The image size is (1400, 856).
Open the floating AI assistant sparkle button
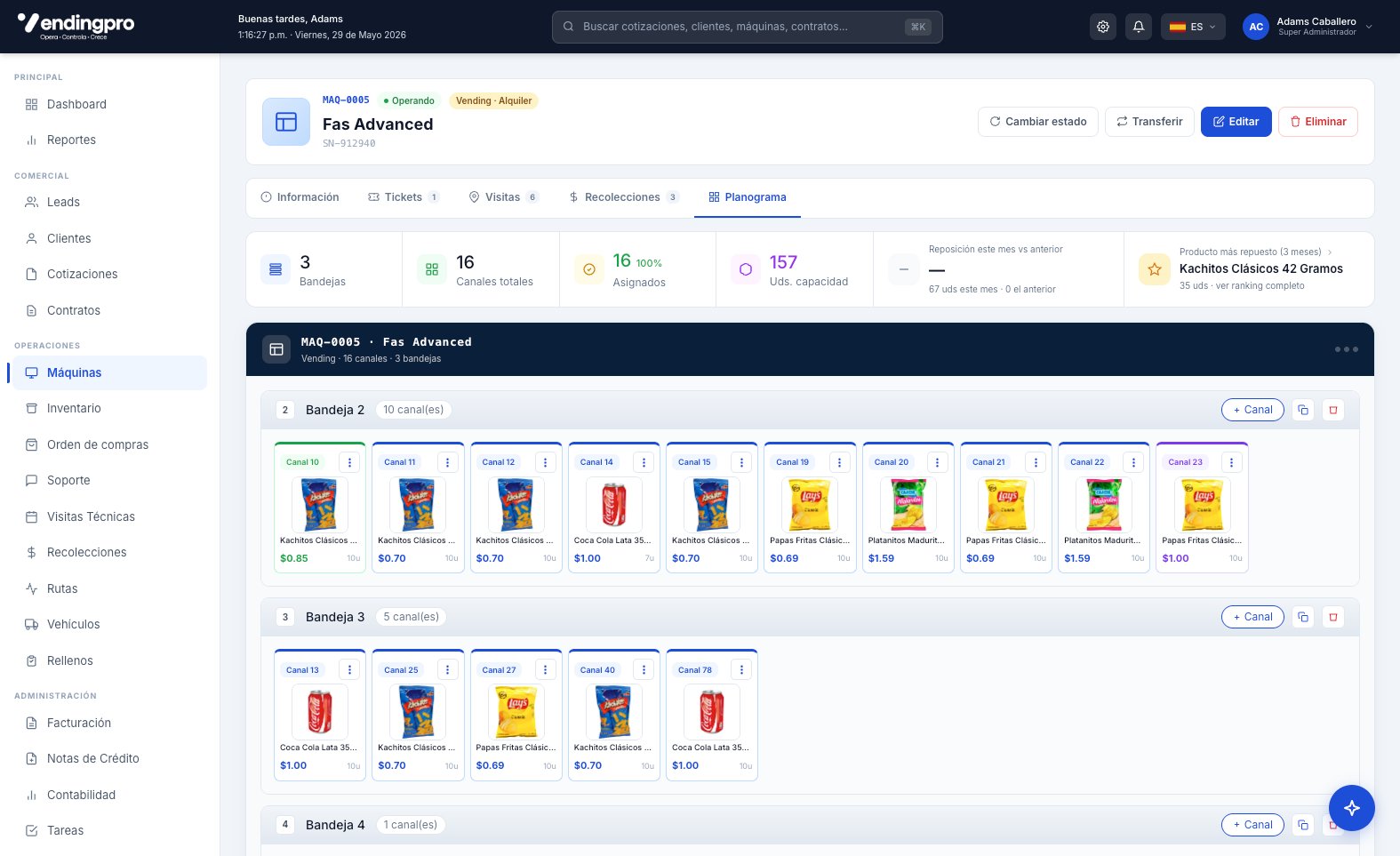[1352, 808]
